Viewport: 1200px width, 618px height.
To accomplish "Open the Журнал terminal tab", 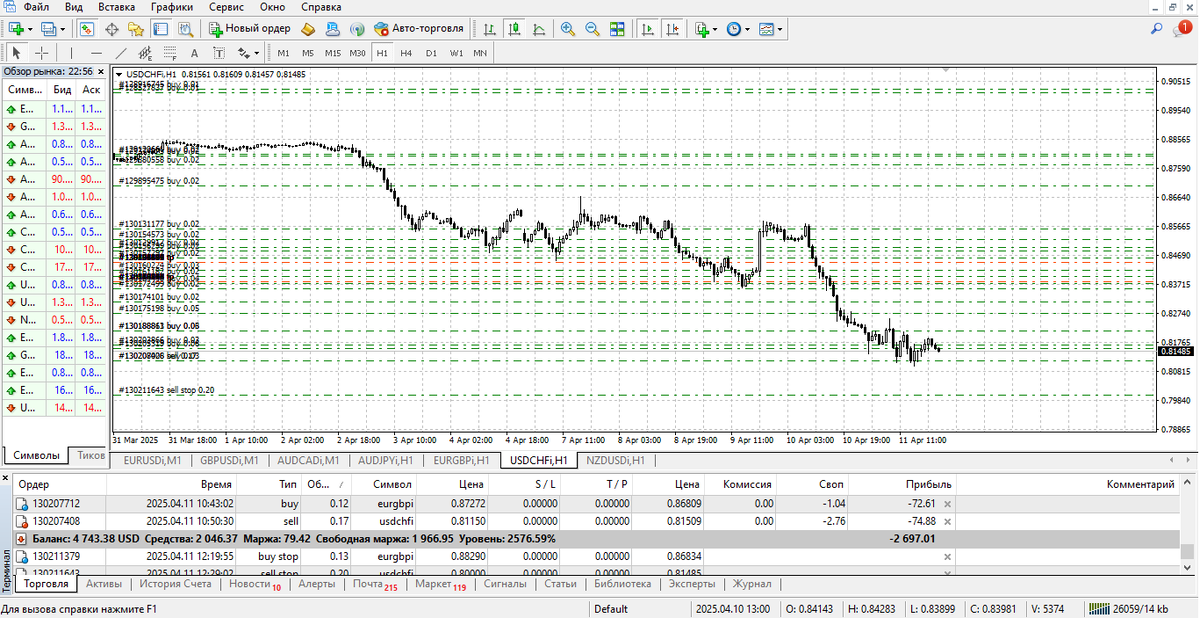I will point(752,584).
